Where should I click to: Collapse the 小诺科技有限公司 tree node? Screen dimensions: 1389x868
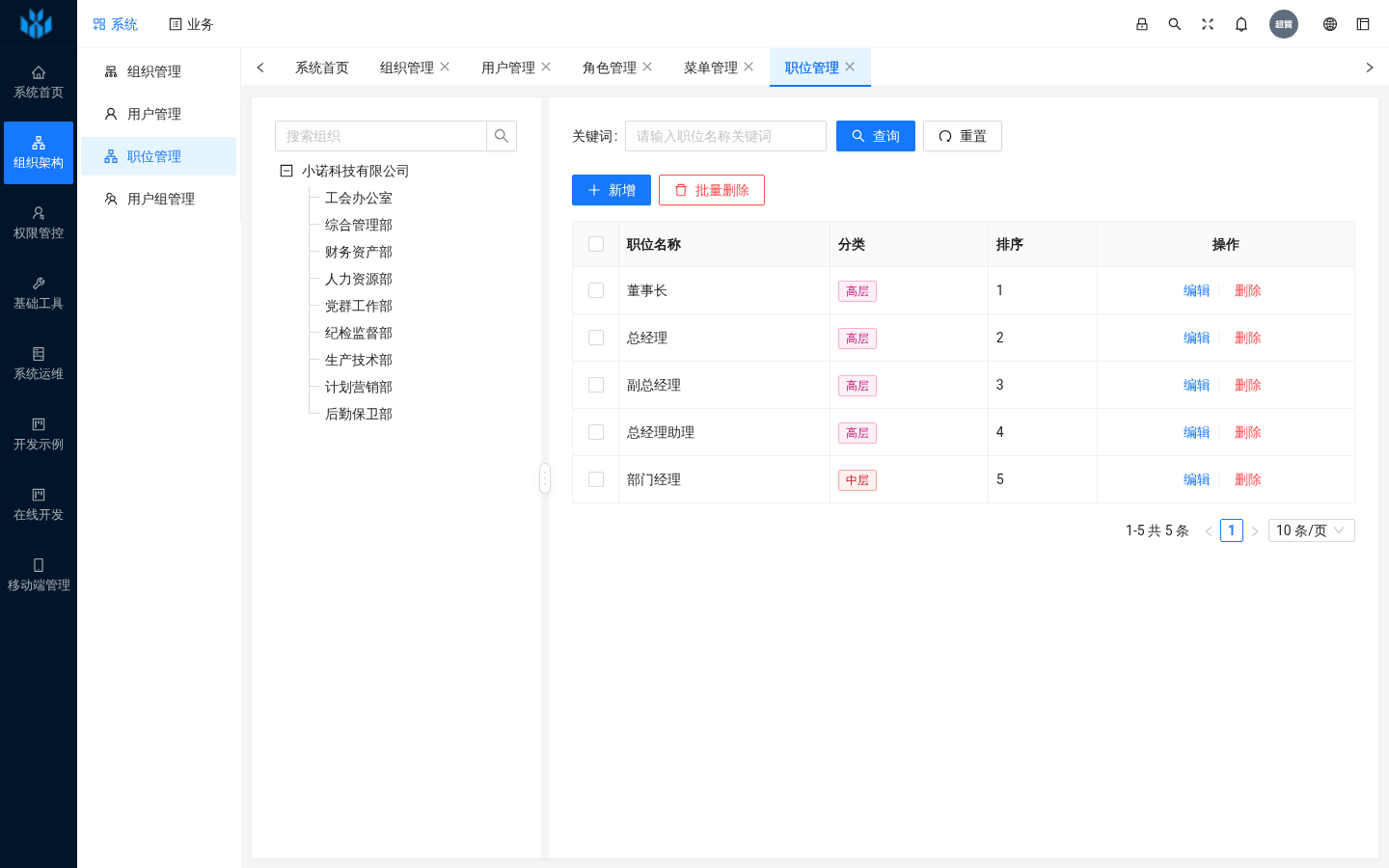[286, 171]
